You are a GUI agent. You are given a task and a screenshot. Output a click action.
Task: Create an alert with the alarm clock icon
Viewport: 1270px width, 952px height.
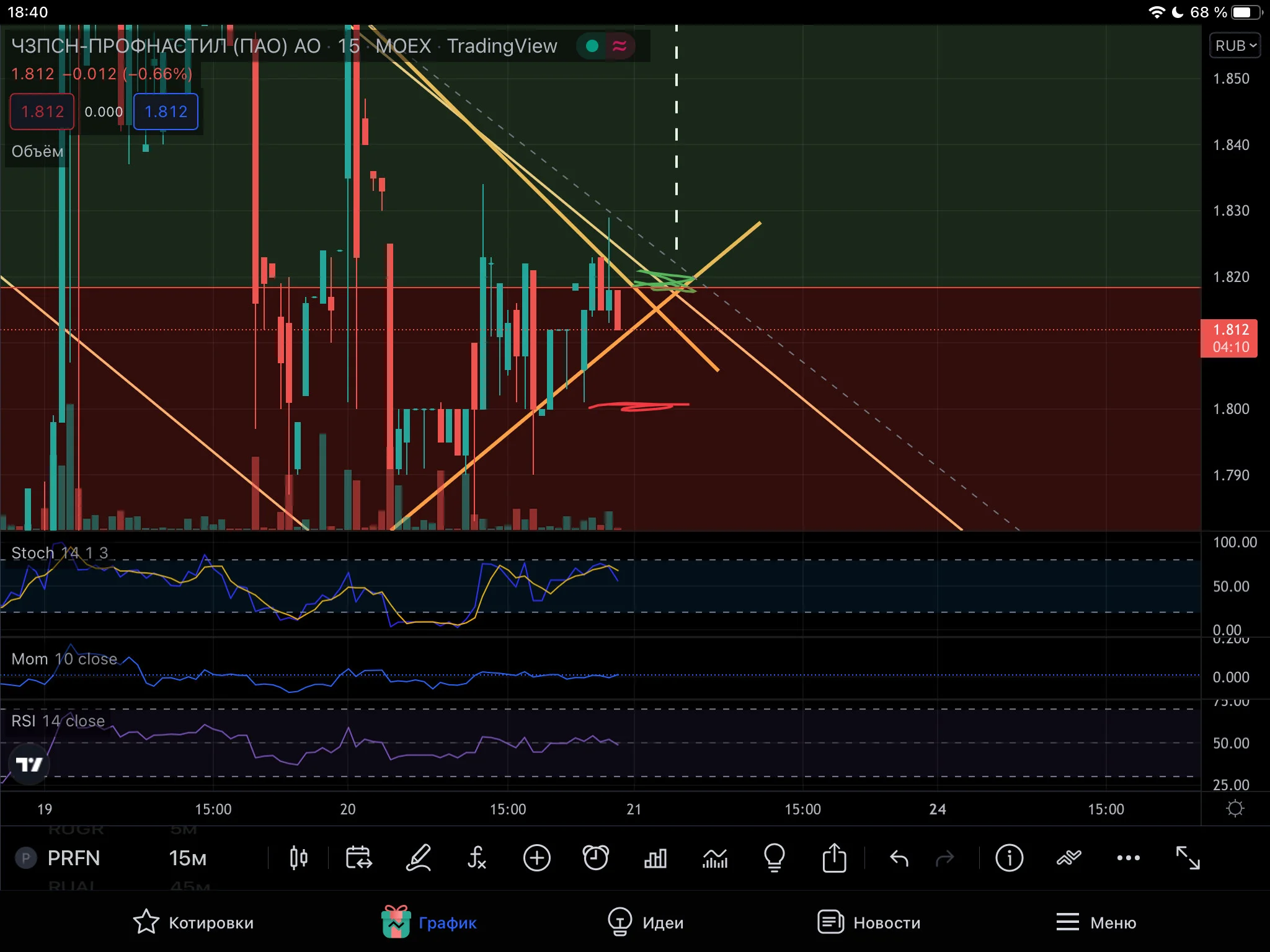[596, 858]
